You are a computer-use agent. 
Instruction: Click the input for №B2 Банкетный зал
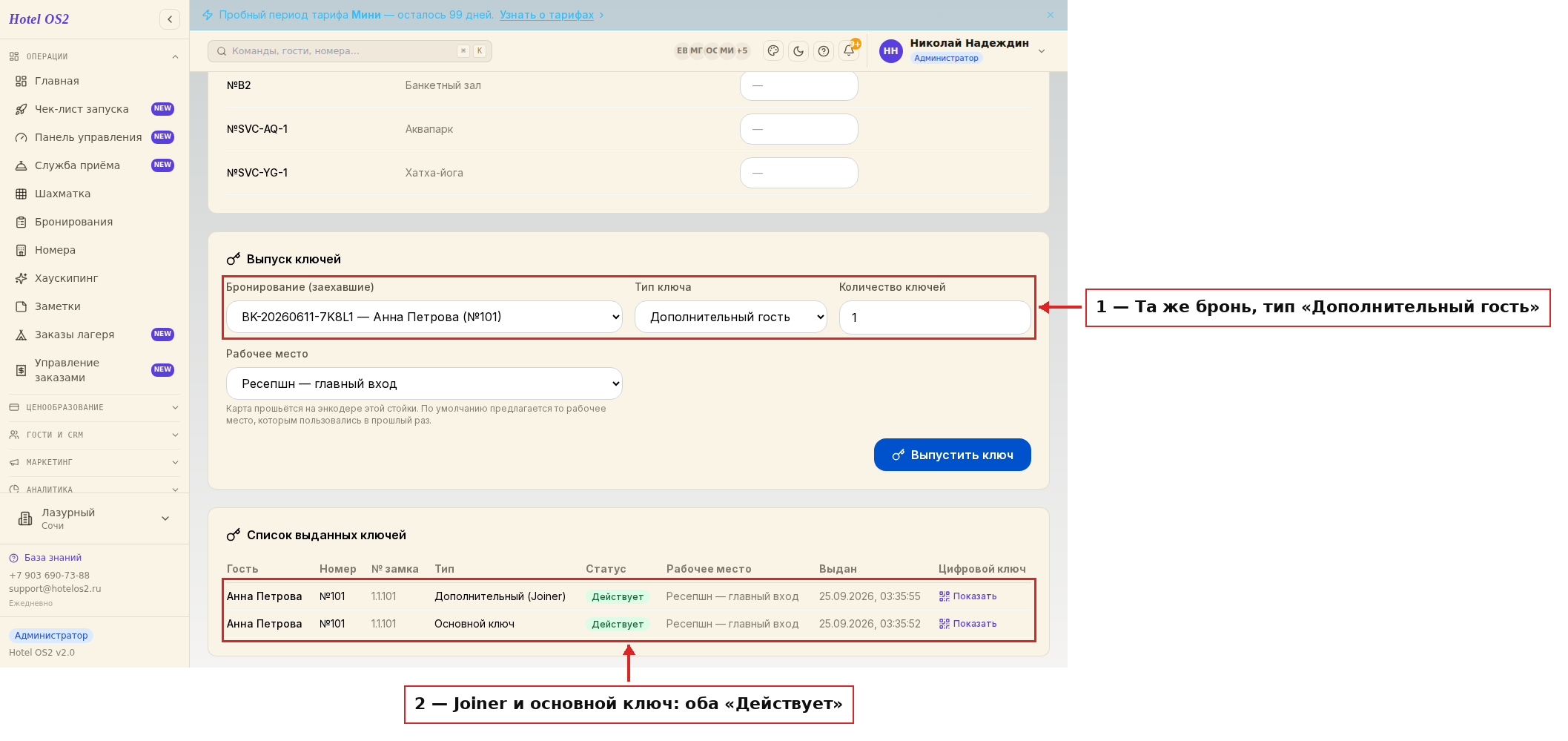(x=798, y=85)
